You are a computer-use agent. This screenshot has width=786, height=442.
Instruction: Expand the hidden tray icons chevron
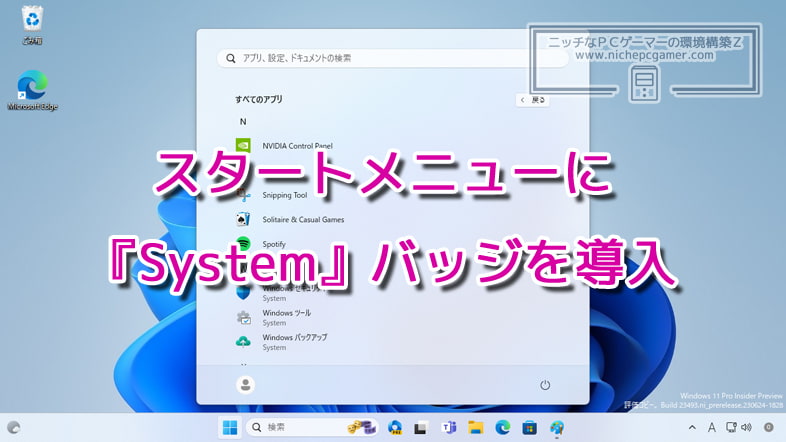692,427
